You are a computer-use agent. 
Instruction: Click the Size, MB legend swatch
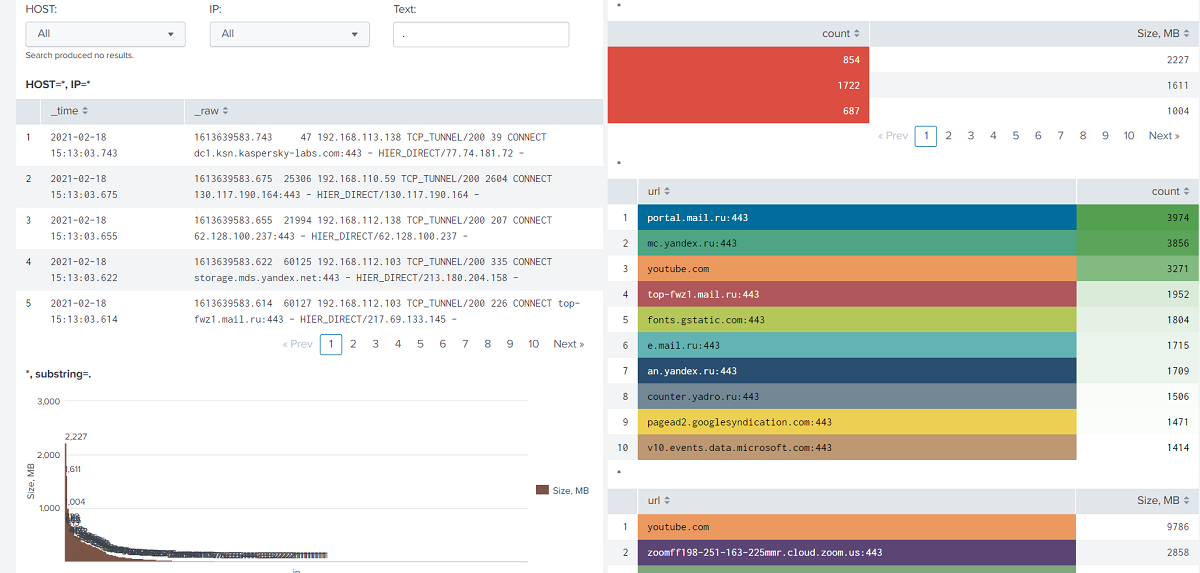coord(543,490)
